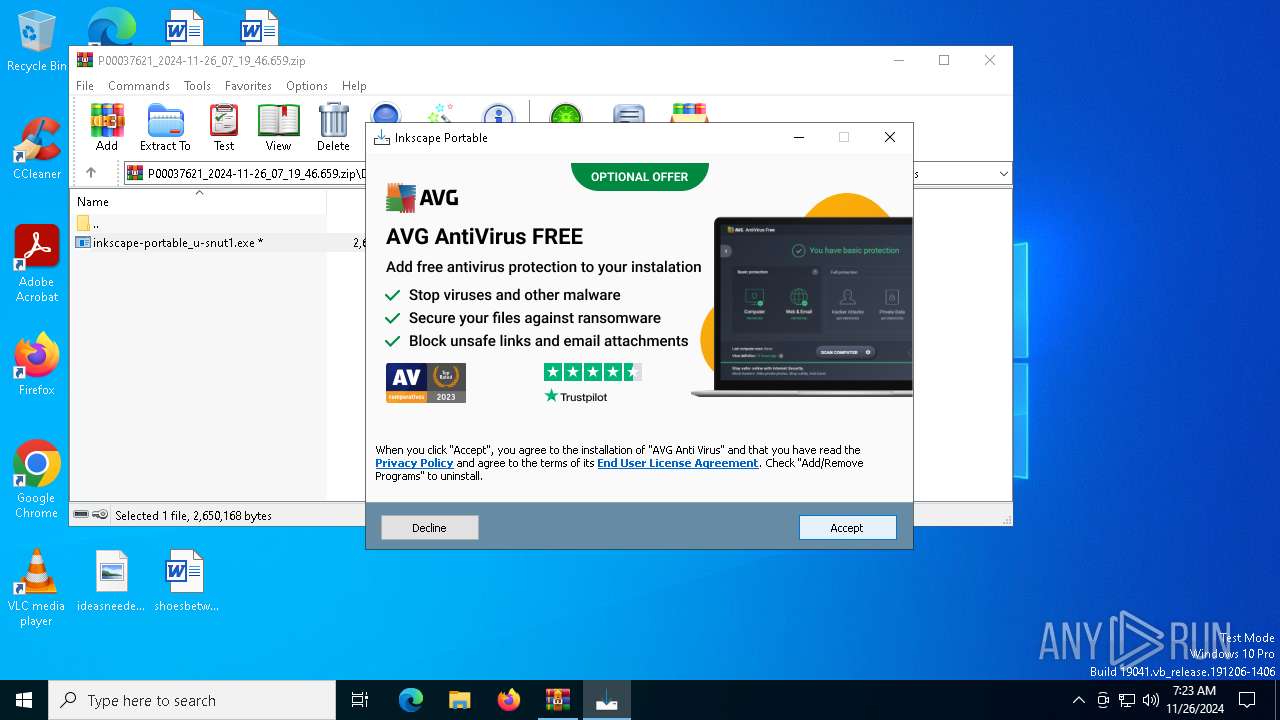1280x720 pixels.
Task: Open the Help menu in WinRAR
Action: [x=354, y=86]
